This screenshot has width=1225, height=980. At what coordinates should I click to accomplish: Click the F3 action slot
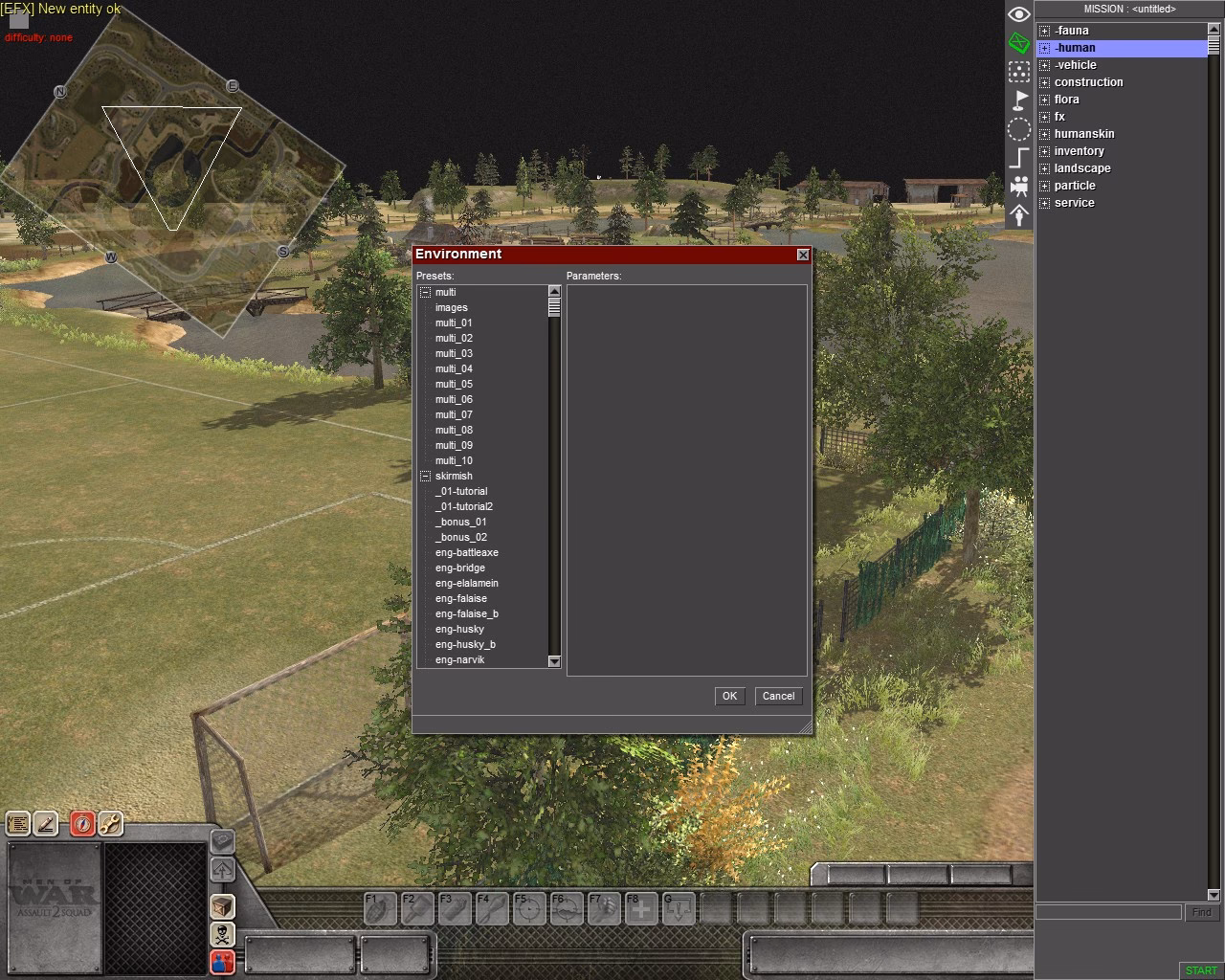tap(455, 908)
